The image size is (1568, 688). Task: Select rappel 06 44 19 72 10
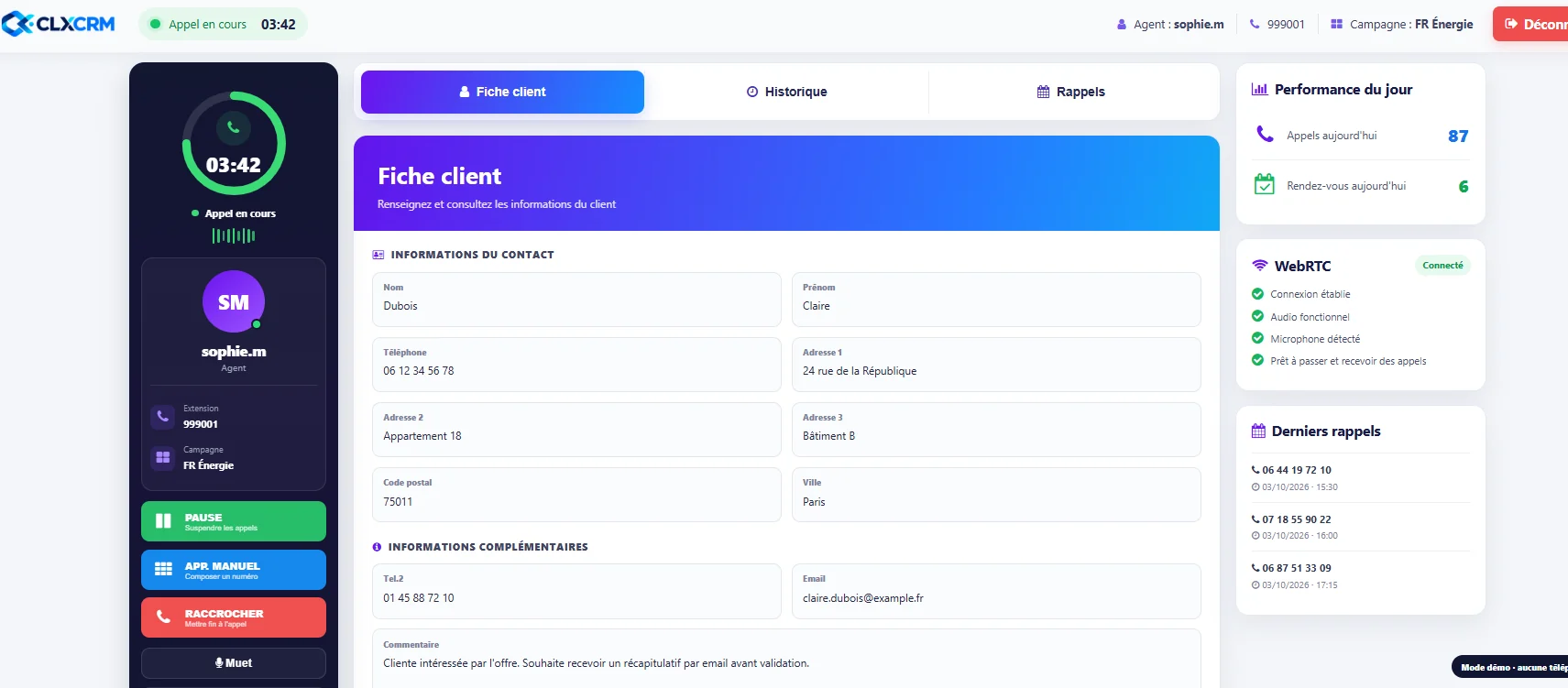(1361, 477)
